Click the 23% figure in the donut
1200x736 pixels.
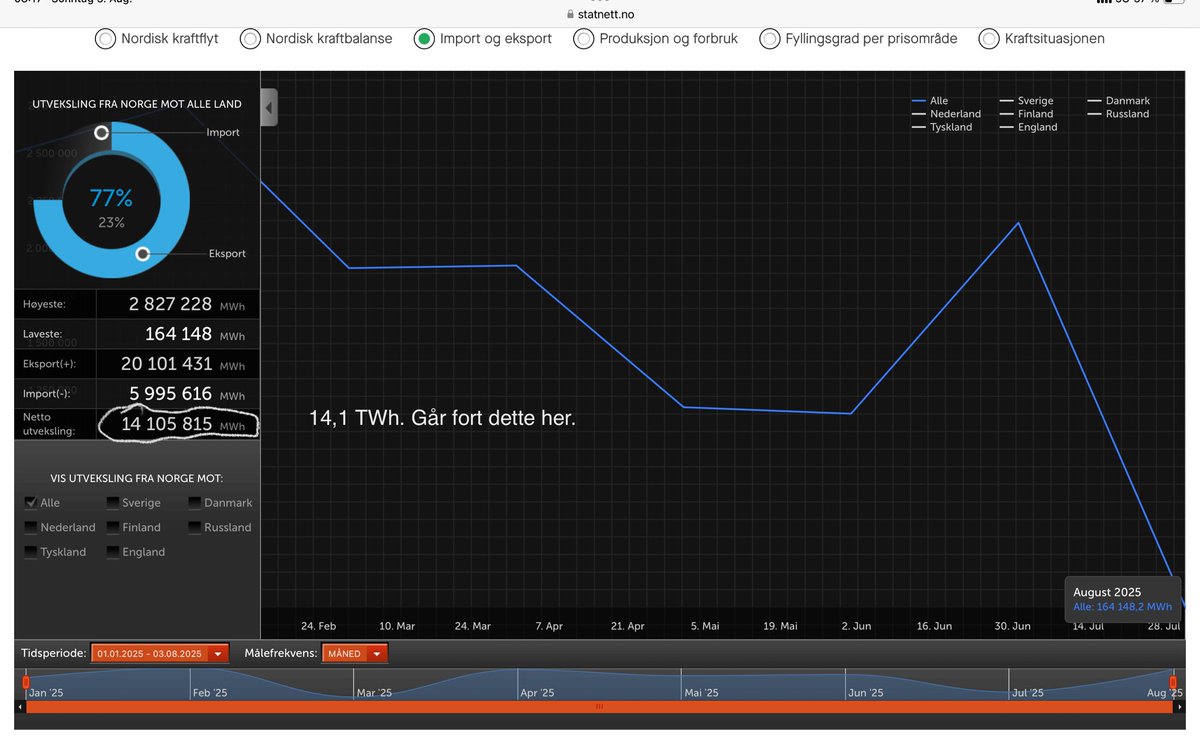click(x=111, y=223)
